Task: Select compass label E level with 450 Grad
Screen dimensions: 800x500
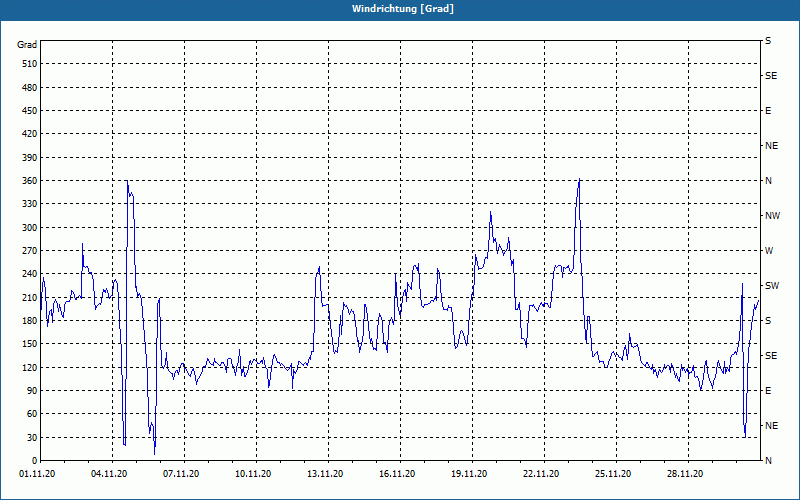Action: [x=768, y=111]
